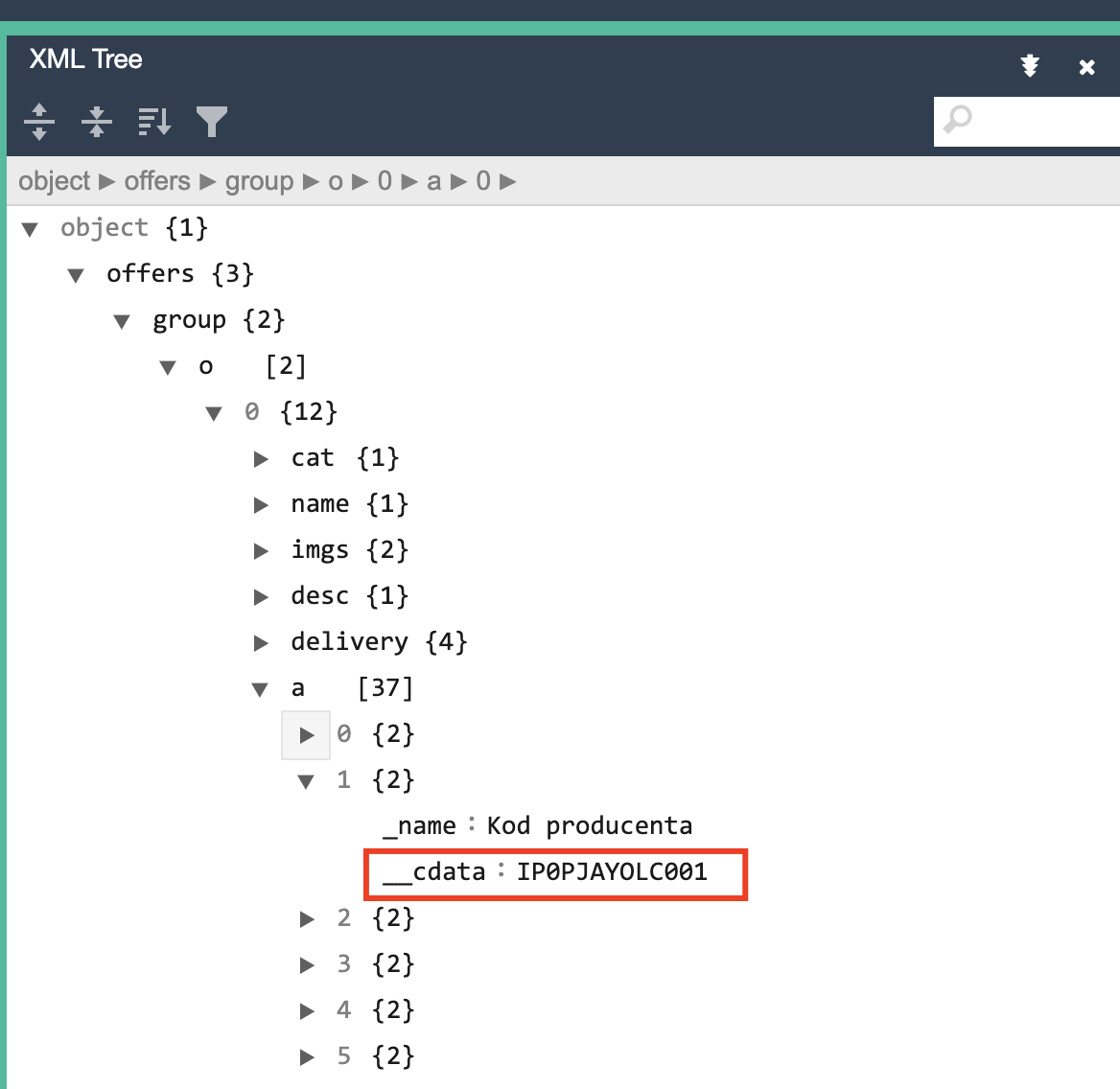Viewport: 1120px width, 1089px height.
Task: Click the 'imgs' field name in tree
Action: tap(320, 550)
